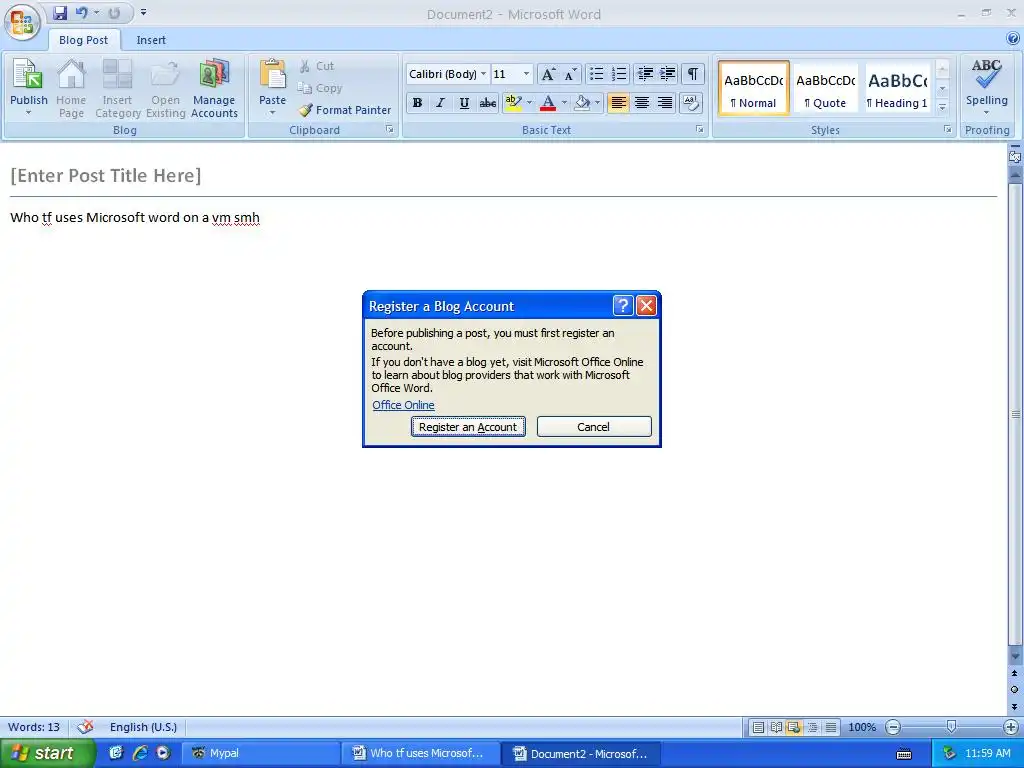Grow font size with the large A icon
1024x768 pixels.
tap(549, 74)
